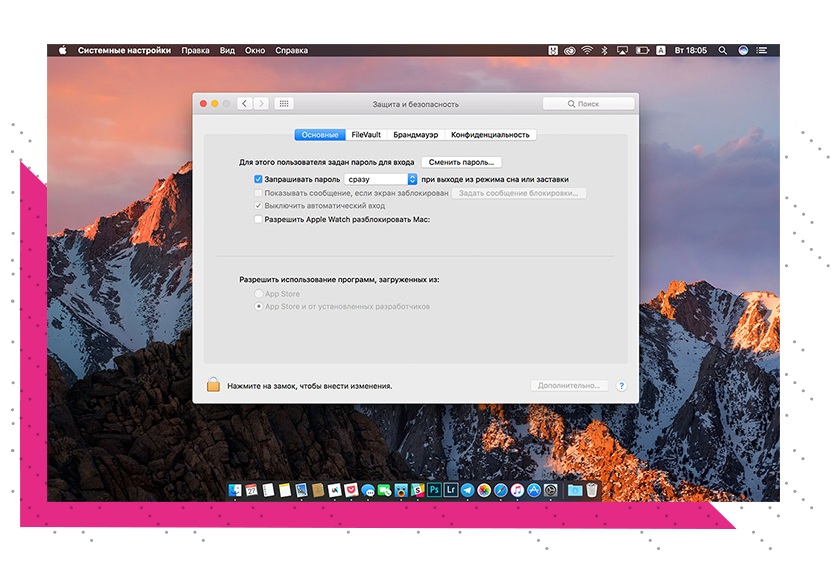The image size is (840, 577).
Task: Select the 'App Store' radio button
Action: pos(258,294)
